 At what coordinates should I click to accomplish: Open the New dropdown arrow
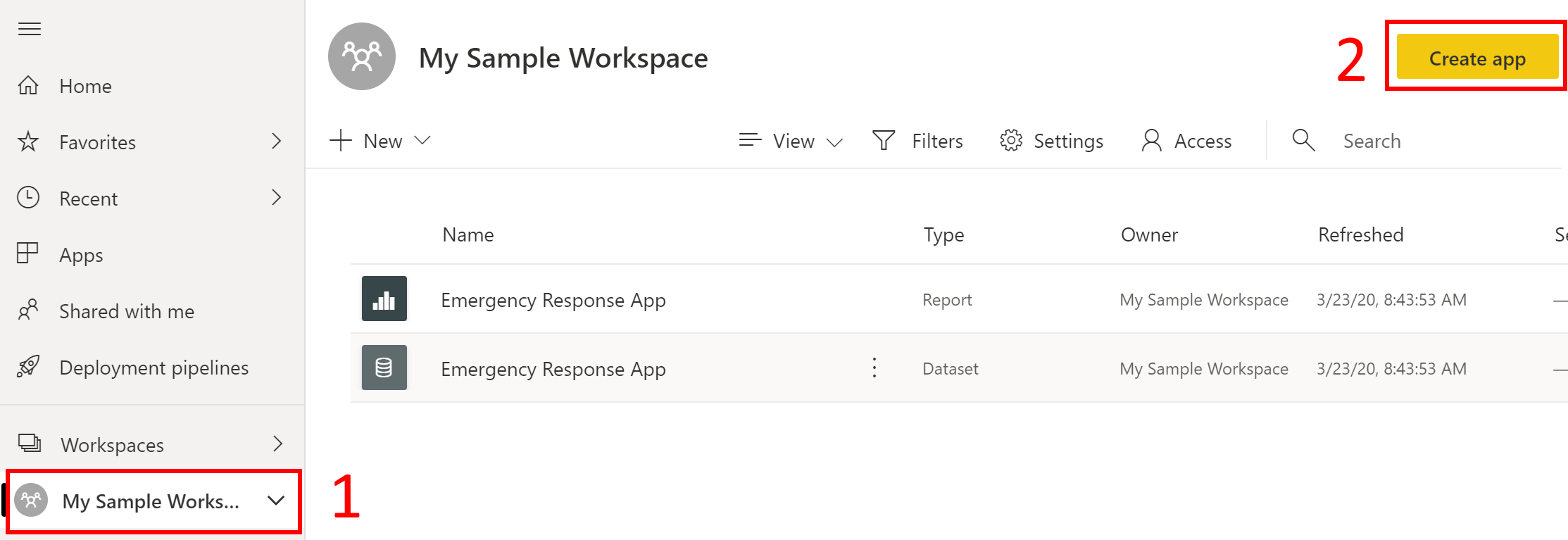422,140
